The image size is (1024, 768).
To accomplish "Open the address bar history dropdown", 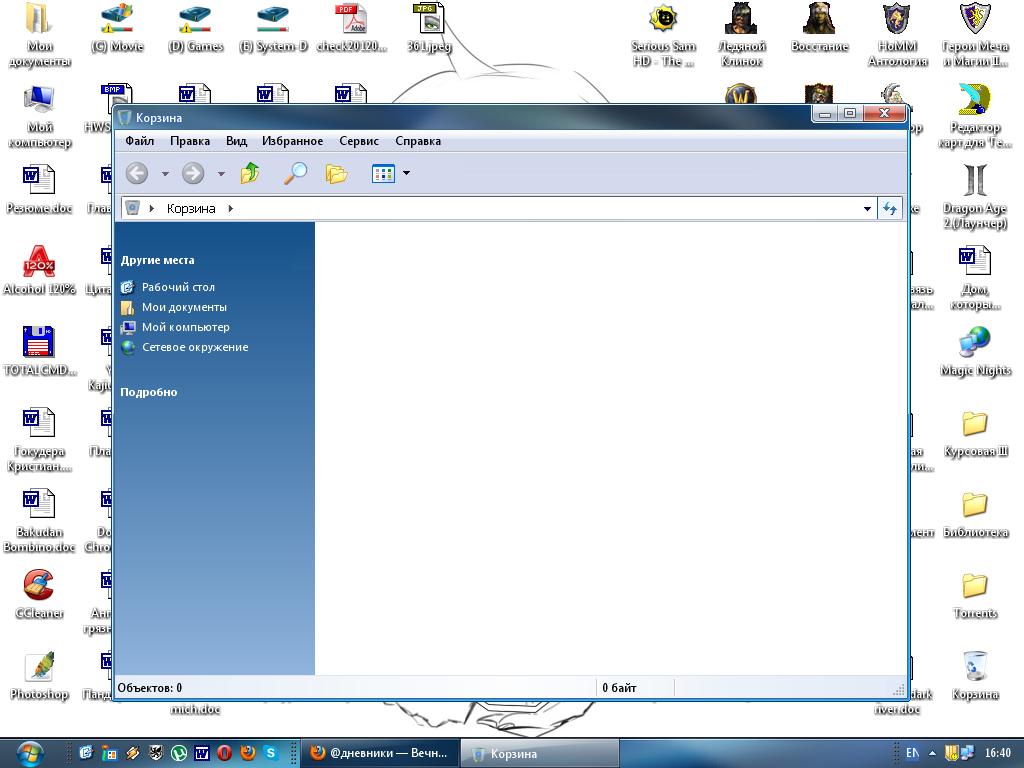I will (867, 208).
